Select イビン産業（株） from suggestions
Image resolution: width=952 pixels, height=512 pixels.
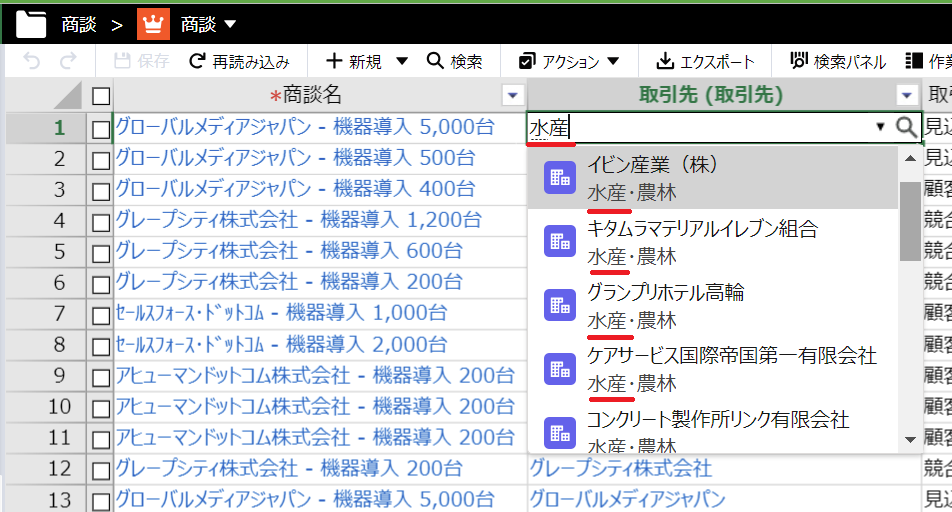tap(712, 178)
